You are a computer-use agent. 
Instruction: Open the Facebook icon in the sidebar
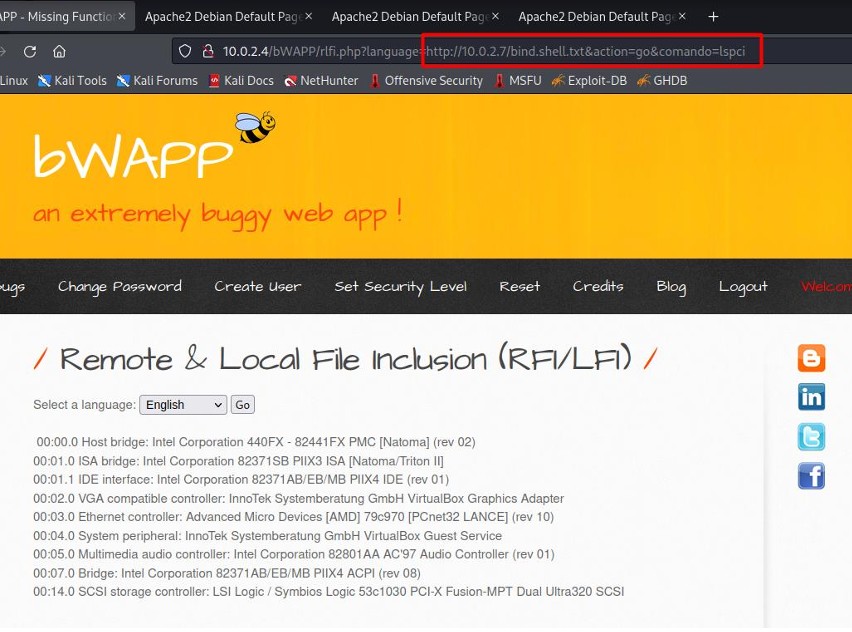(x=811, y=476)
